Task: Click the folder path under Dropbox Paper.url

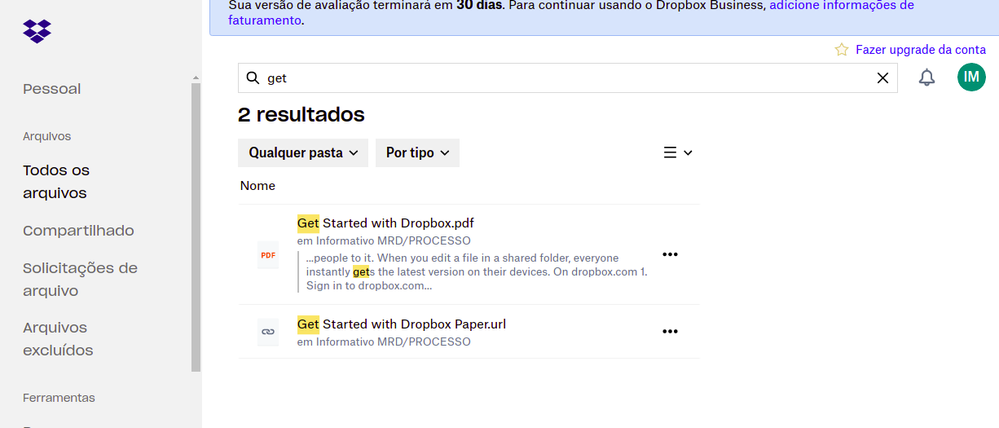Action: coord(384,342)
